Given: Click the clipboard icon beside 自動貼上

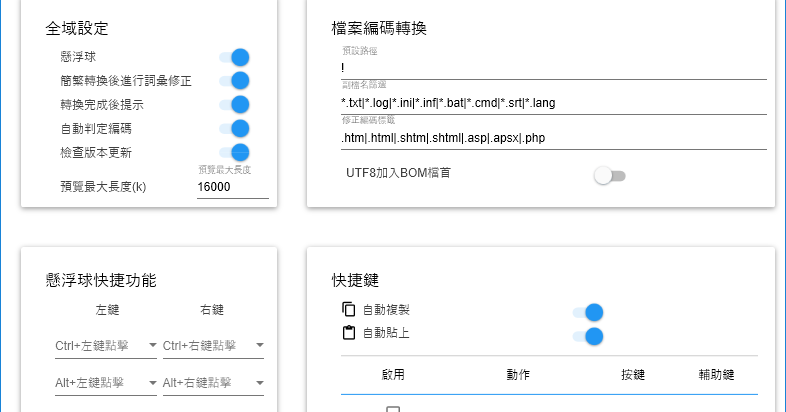Looking at the screenshot, I should point(348,332).
